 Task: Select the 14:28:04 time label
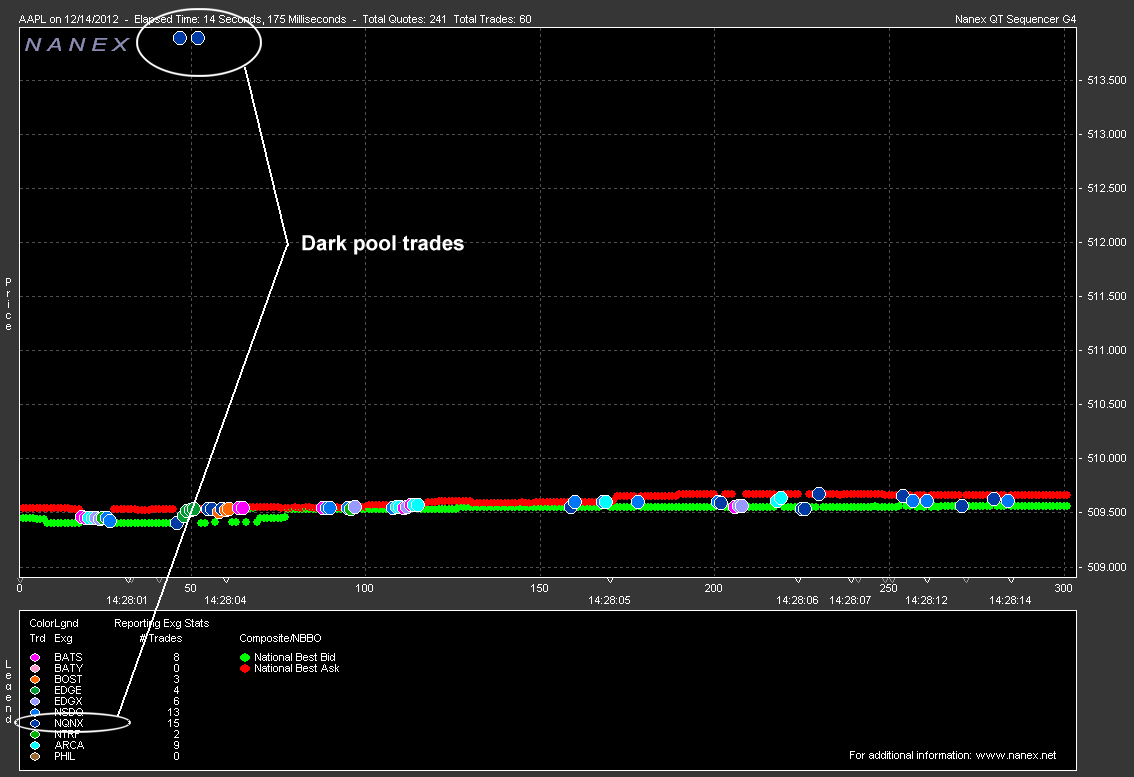click(x=225, y=600)
